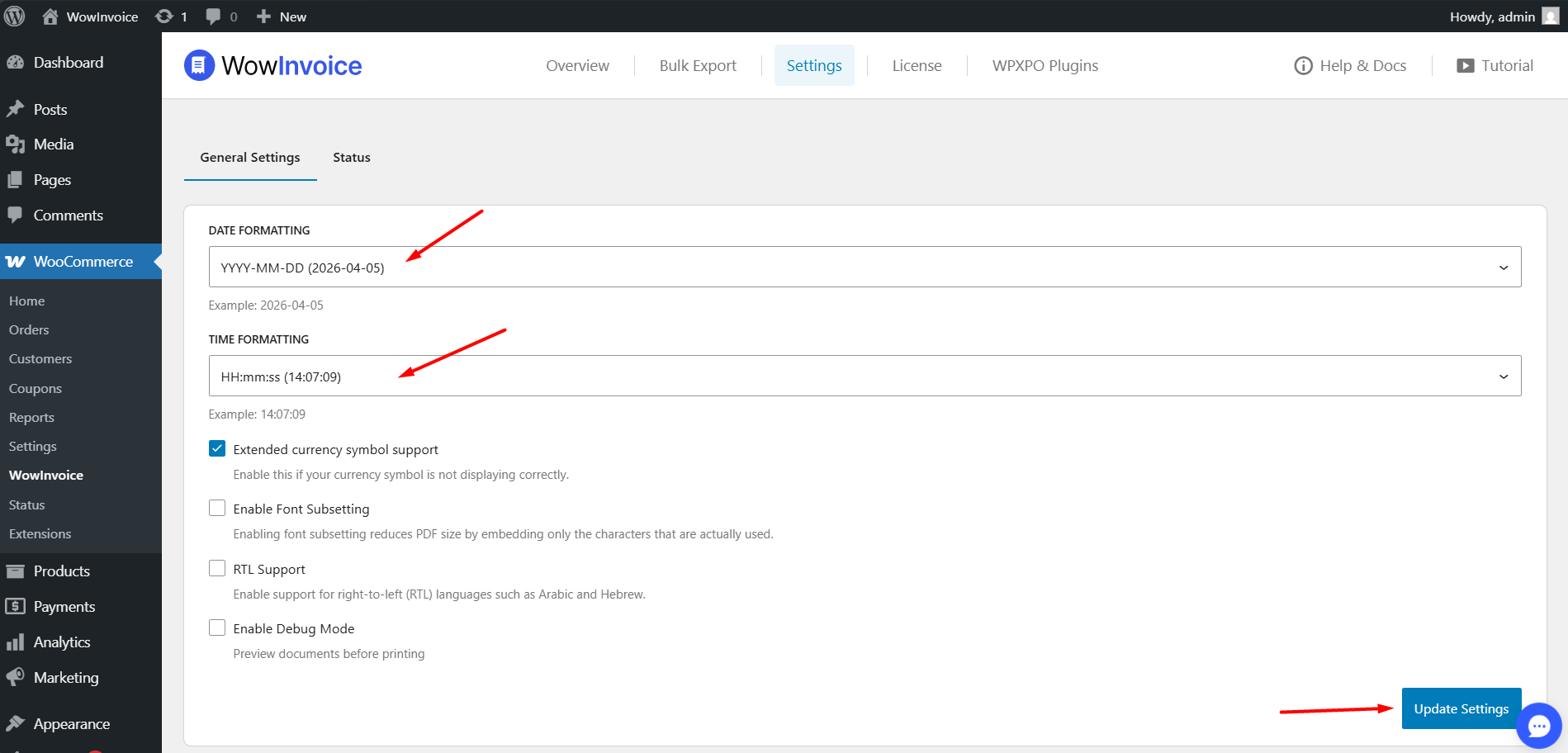The width and height of the screenshot is (1568, 753).
Task: Switch to the Overview tab
Action: 577,66
